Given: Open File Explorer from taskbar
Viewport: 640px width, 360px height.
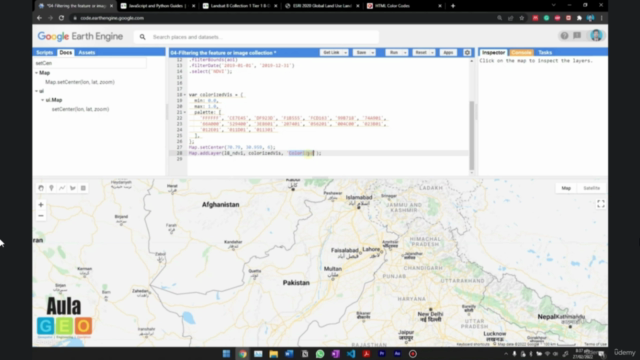Looking at the screenshot, I should point(273,354).
